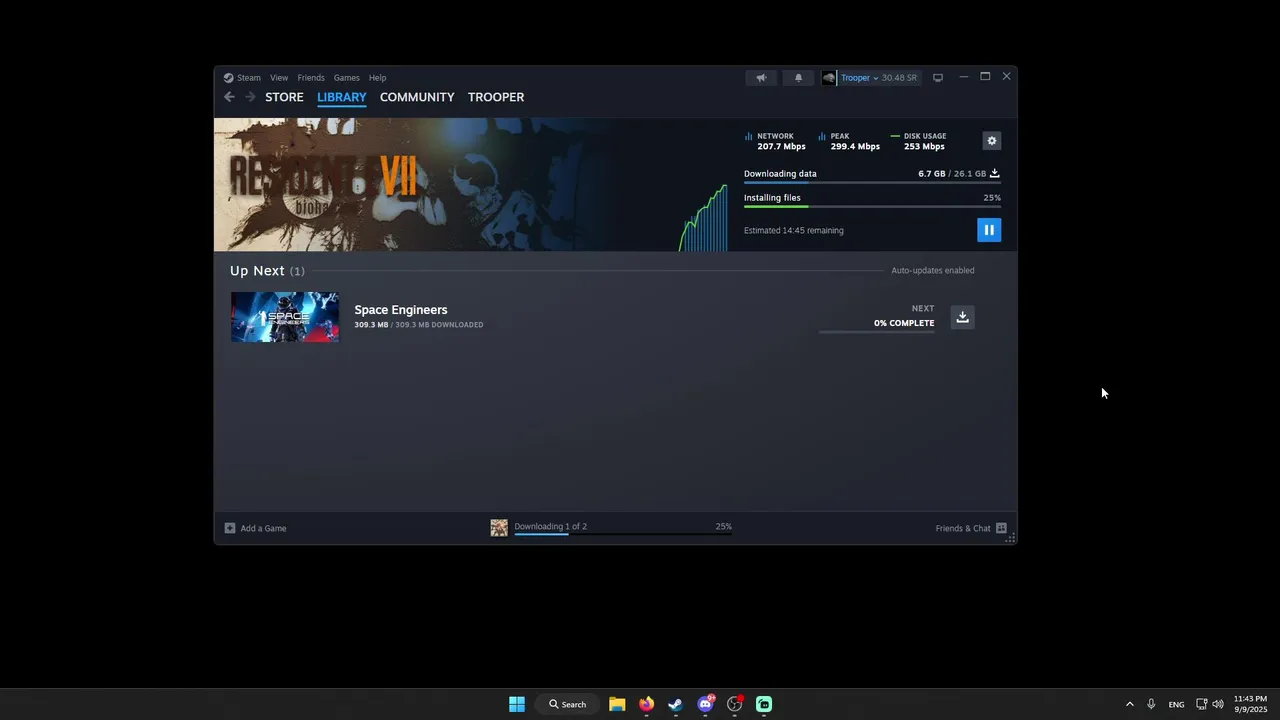
Task: Click the Space Engineers game thumbnail
Action: point(285,317)
